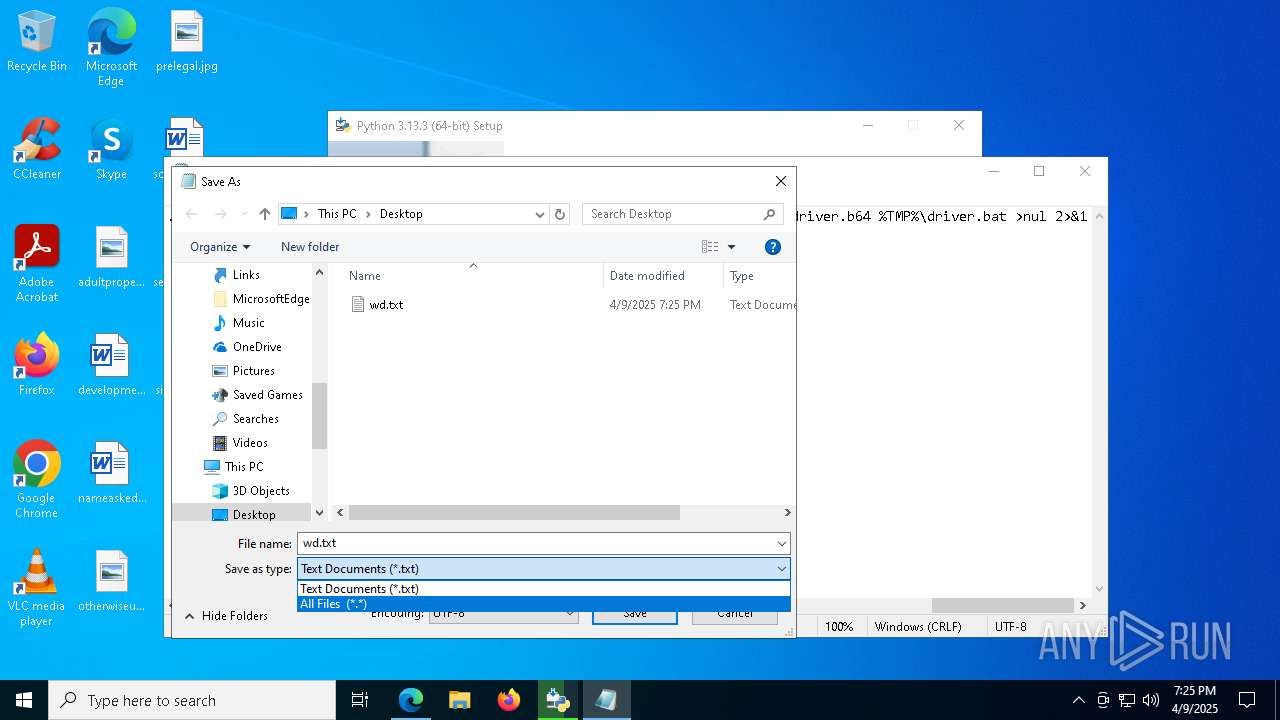The height and width of the screenshot is (720, 1280).
Task: Open the otherwiseu... desktop image file
Action: pyautogui.click(x=111, y=582)
